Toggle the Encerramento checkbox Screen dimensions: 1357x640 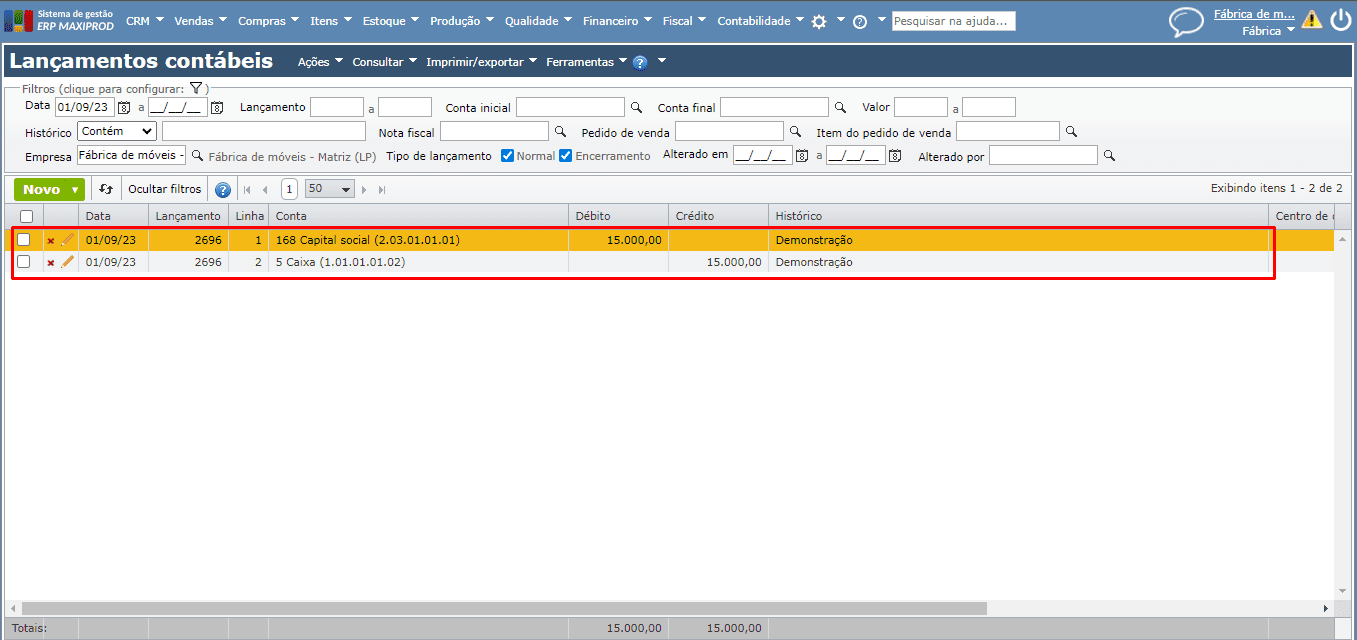[566, 155]
